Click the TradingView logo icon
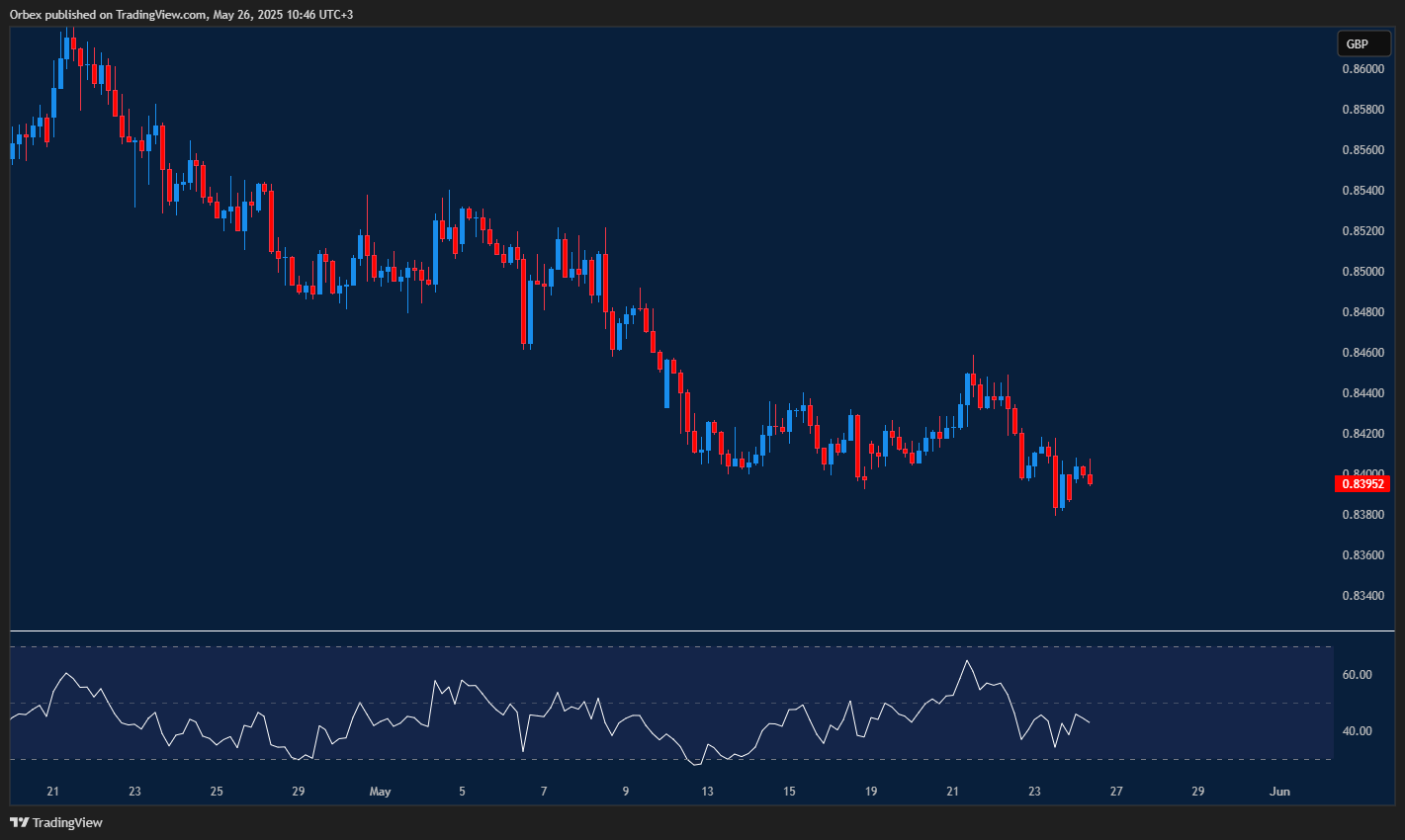The width and height of the screenshot is (1405, 840). [18, 822]
